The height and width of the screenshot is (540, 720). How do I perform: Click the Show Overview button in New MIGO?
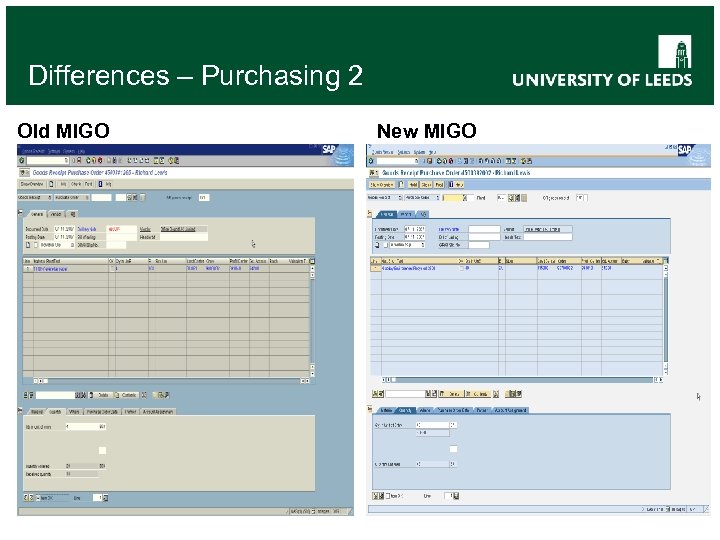pos(382,185)
